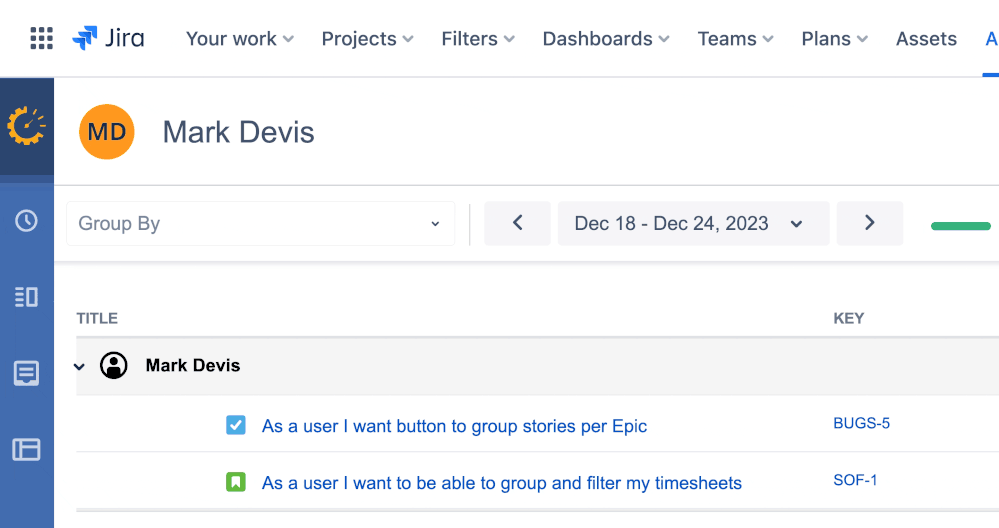Click the orange timesheet gear icon
The image size is (999, 528).
point(27,126)
